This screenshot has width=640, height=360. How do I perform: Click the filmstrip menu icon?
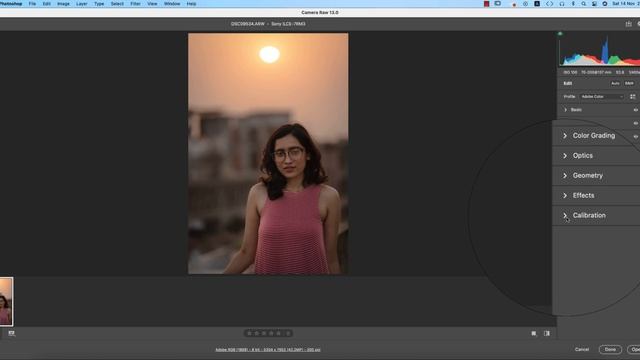(11, 333)
